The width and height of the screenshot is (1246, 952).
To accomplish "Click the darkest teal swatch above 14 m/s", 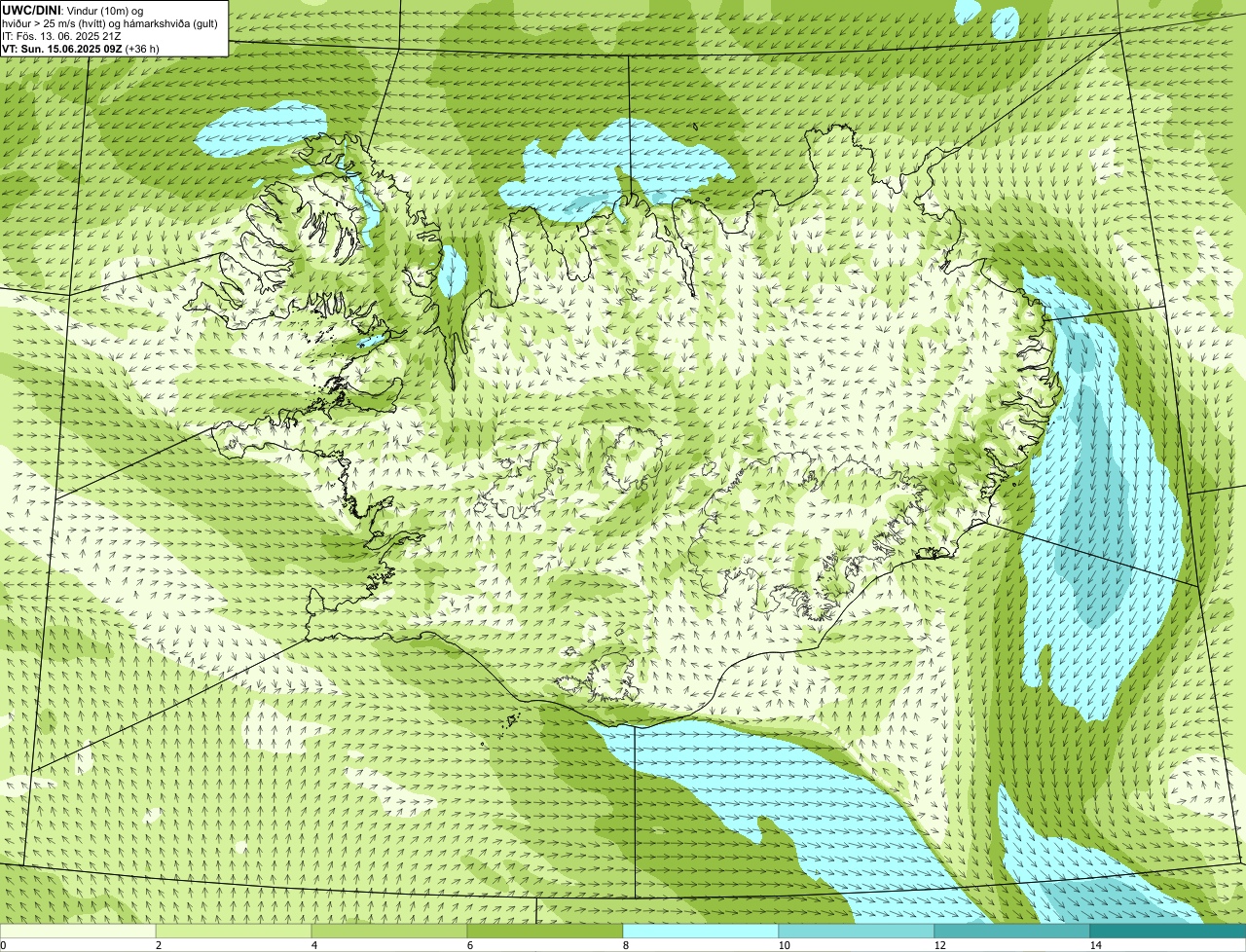I will (x=1168, y=931).
